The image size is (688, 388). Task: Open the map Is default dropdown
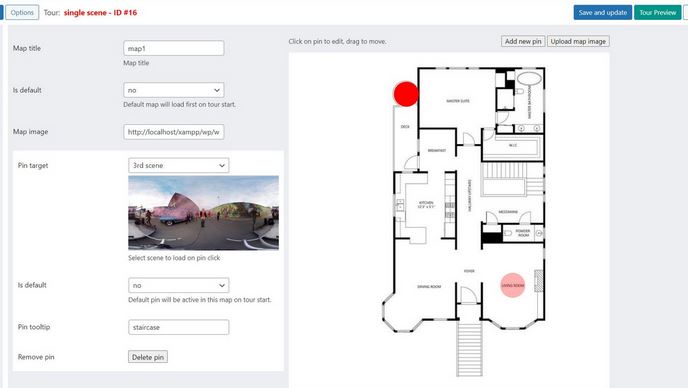pyautogui.click(x=174, y=90)
